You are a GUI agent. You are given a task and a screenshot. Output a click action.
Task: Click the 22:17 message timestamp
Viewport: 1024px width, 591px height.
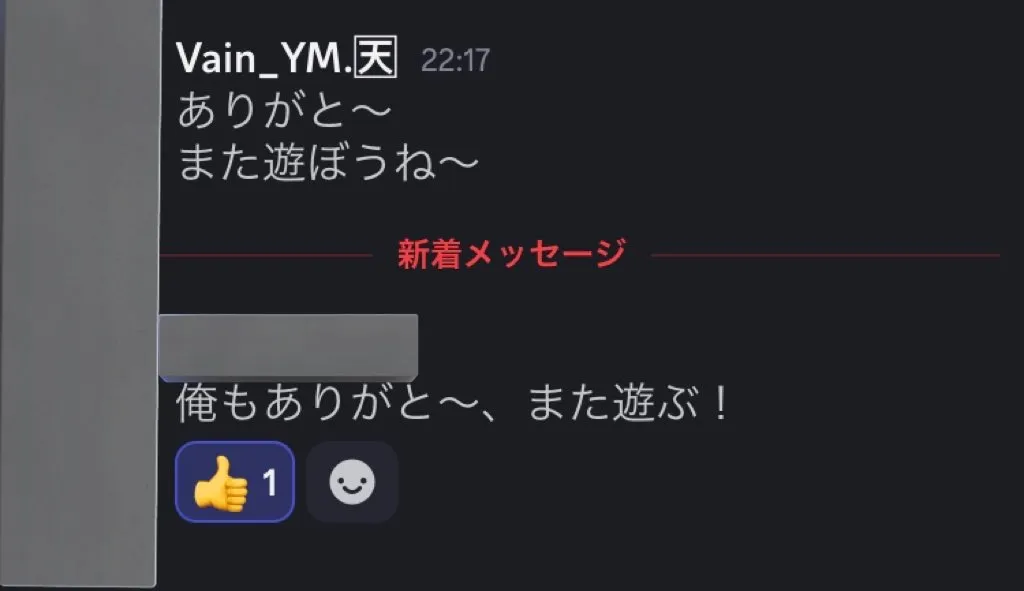click(x=455, y=61)
